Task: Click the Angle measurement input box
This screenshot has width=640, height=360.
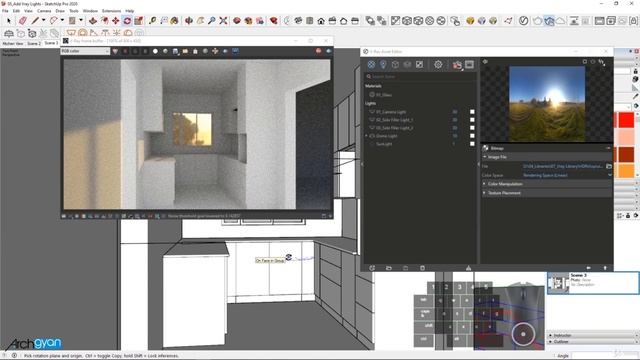Action: 604,356
